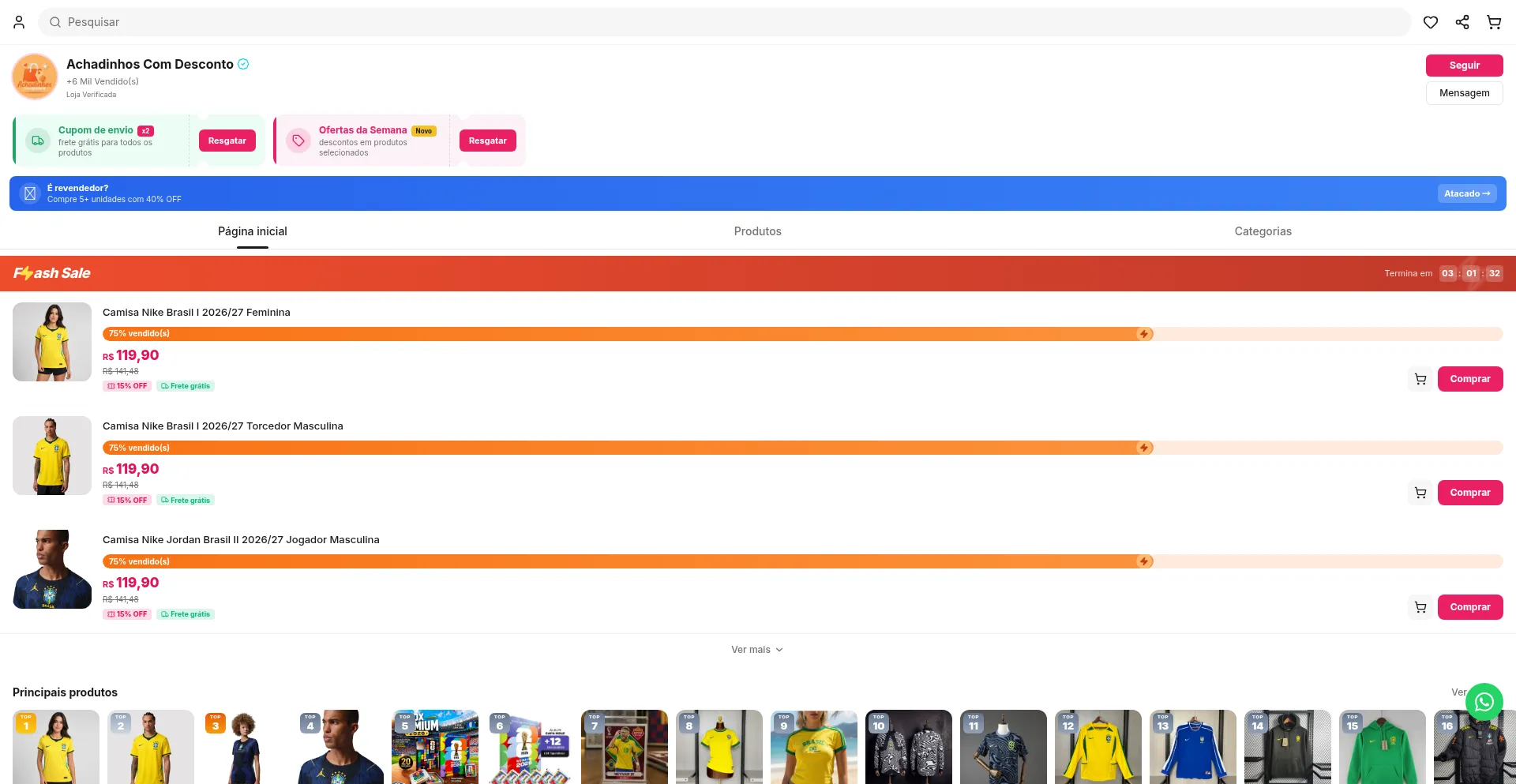
Task: Open the Jordan Jogador flash sale thumbnail
Action: (52, 569)
